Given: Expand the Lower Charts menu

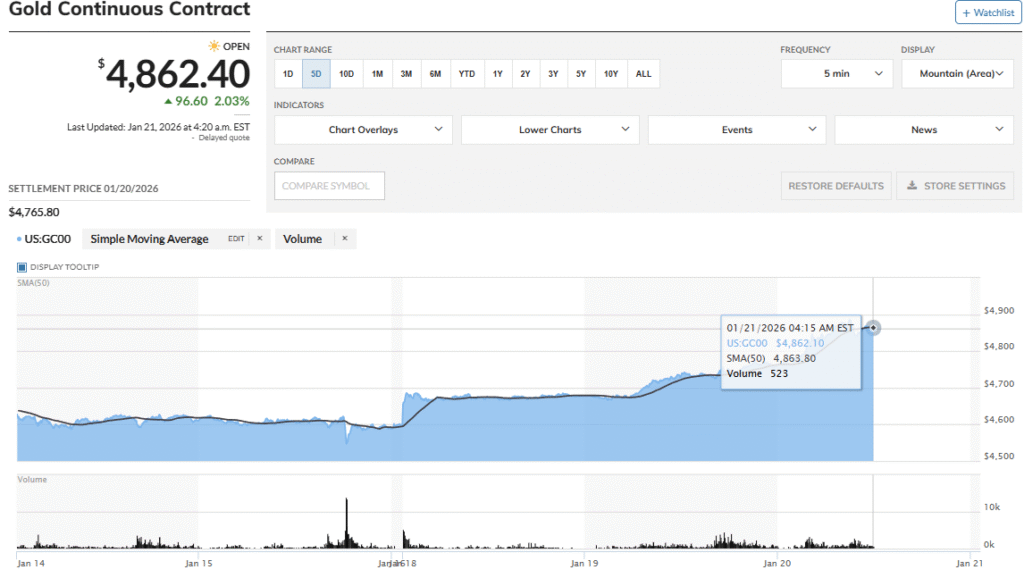Looking at the screenshot, I should tap(550, 130).
